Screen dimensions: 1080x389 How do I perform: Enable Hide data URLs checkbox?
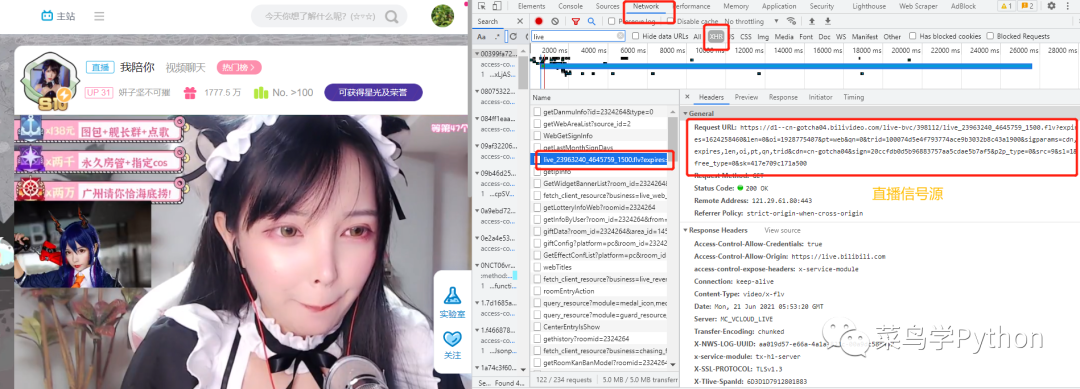[x=636, y=36]
